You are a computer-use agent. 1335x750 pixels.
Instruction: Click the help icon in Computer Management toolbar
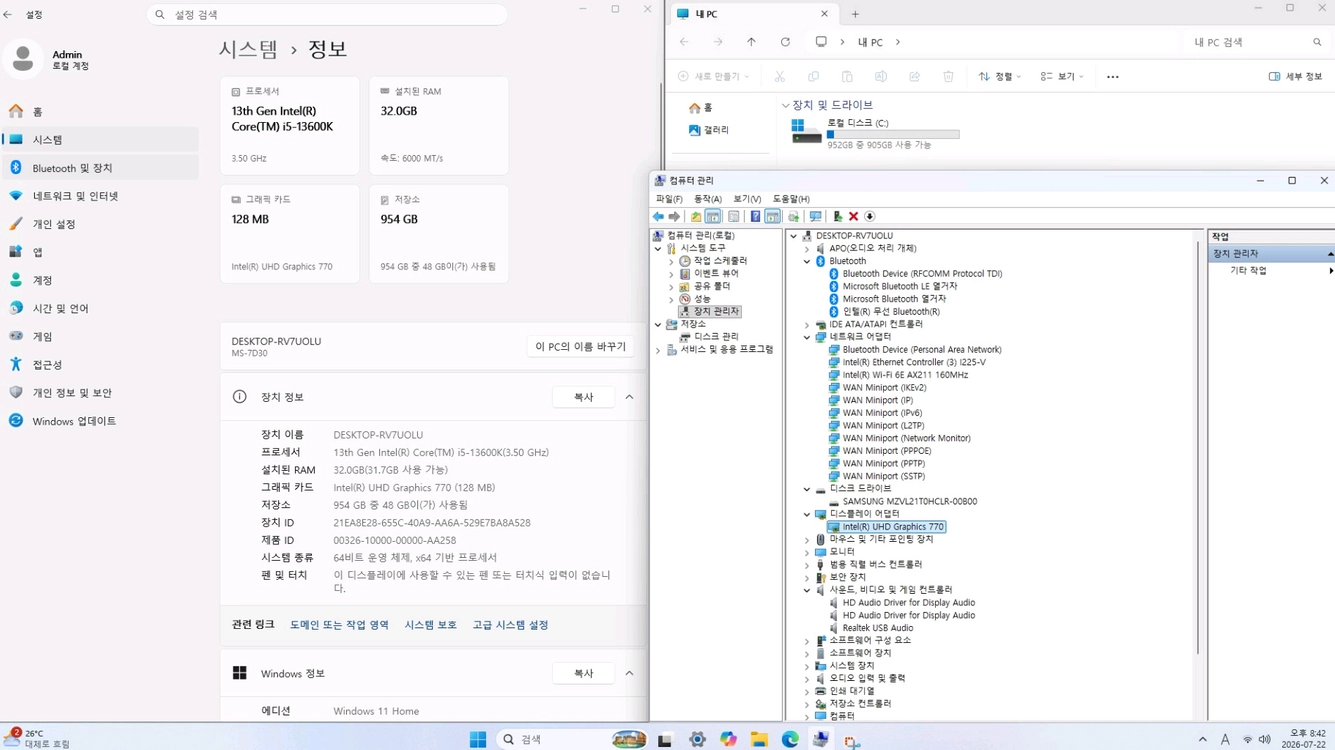click(755, 216)
